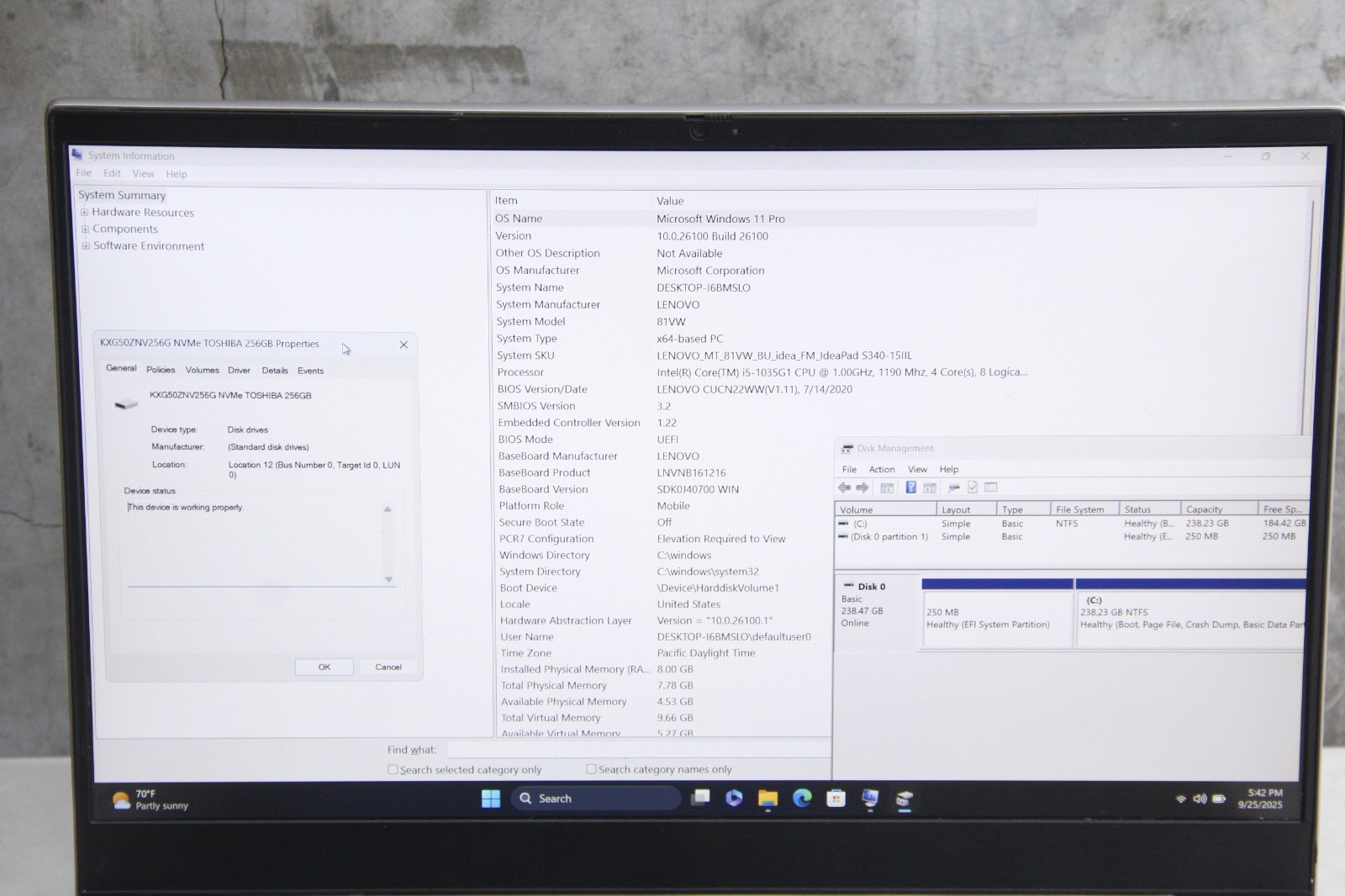
Task: Expand Software Environment tree node
Action: tap(86, 245)
